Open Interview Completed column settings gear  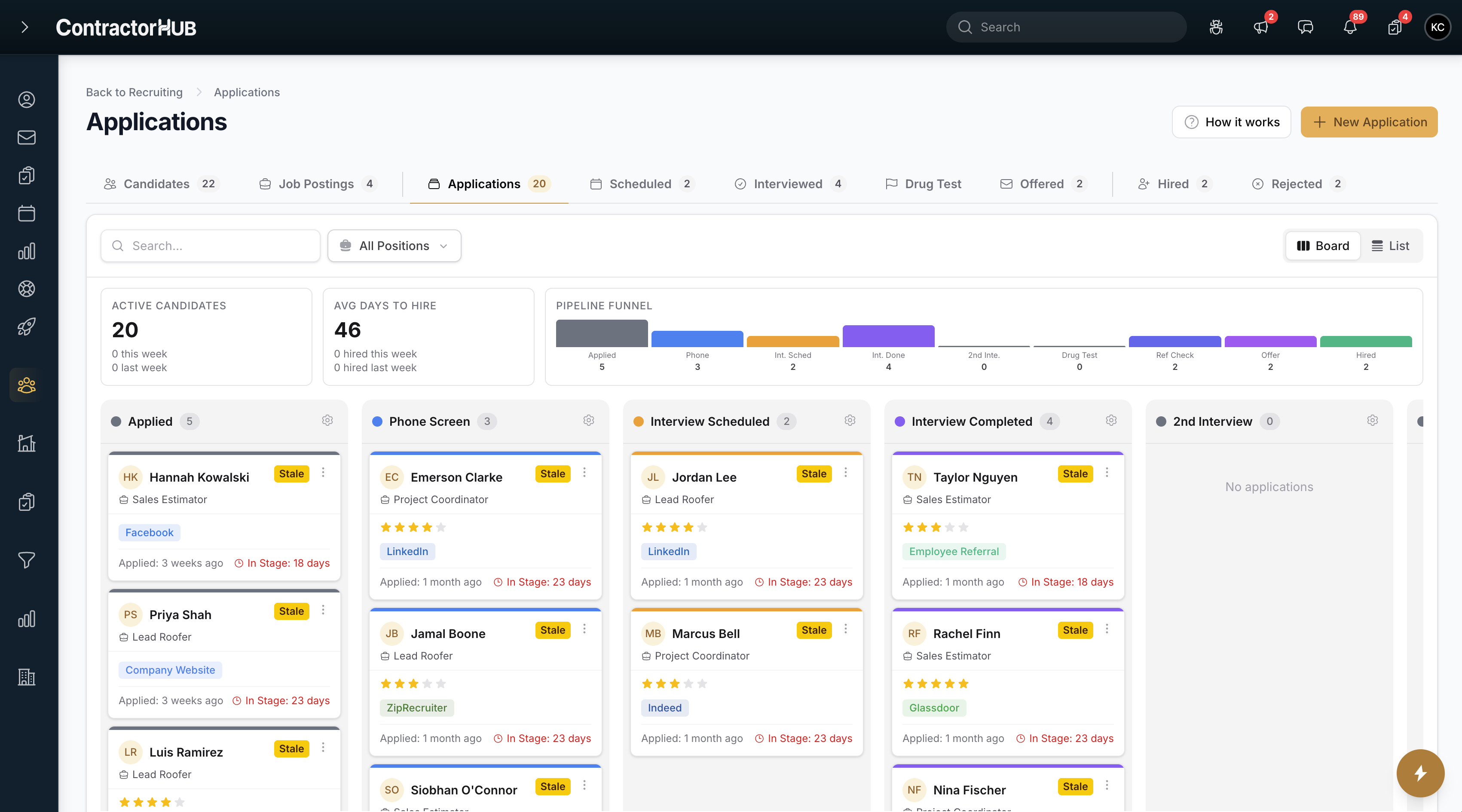(x=1111, y=421)
